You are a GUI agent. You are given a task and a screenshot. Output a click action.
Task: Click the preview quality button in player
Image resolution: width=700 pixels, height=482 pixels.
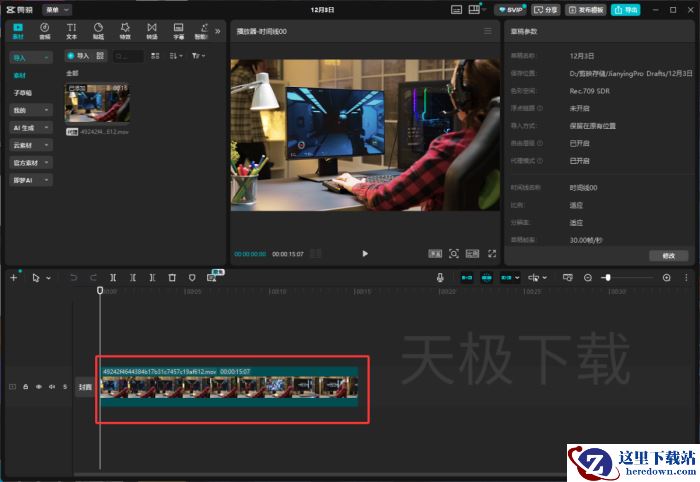click(x=435, y=253)
